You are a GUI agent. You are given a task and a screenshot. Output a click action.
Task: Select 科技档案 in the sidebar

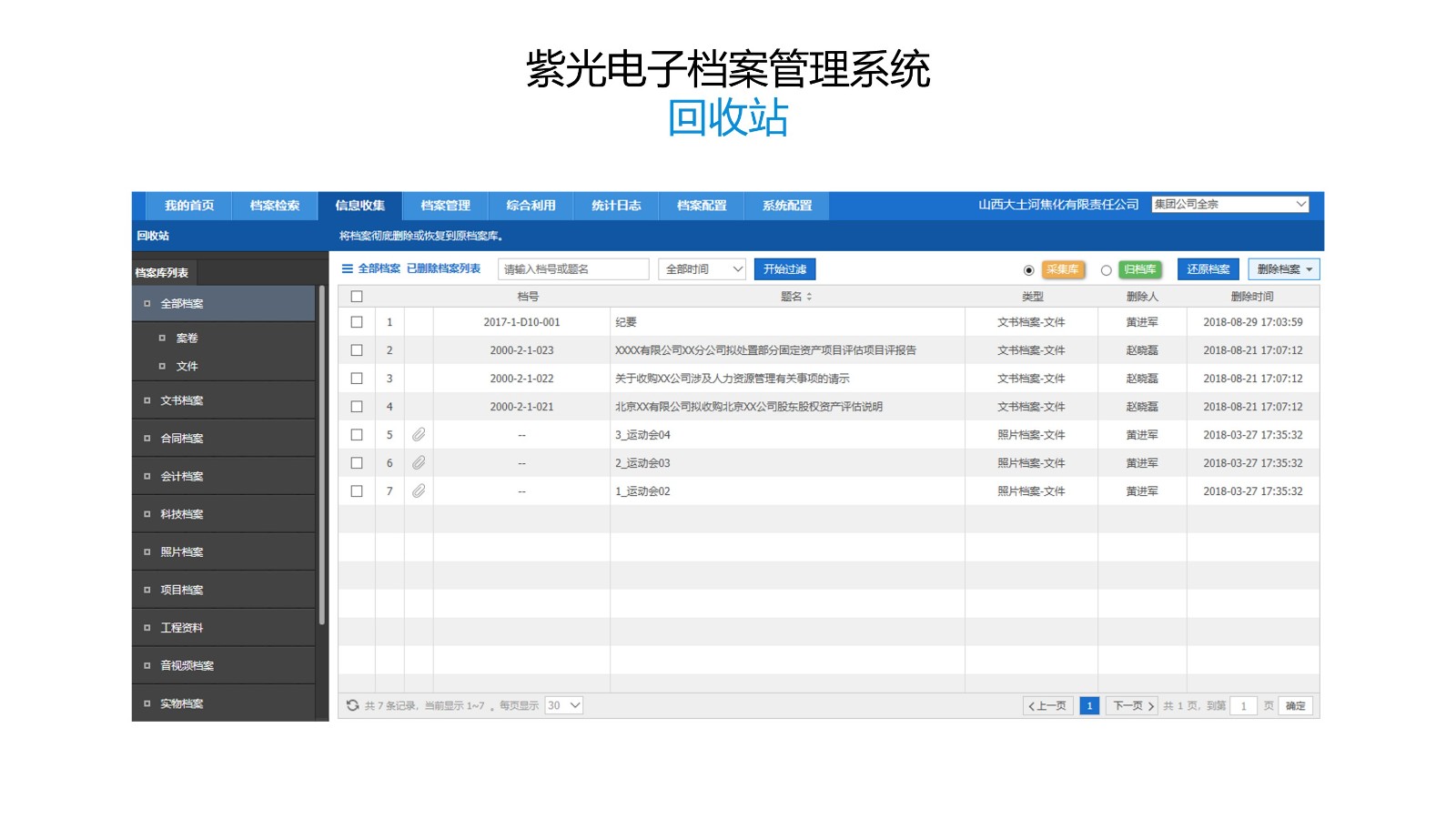(x=224, y=514)
